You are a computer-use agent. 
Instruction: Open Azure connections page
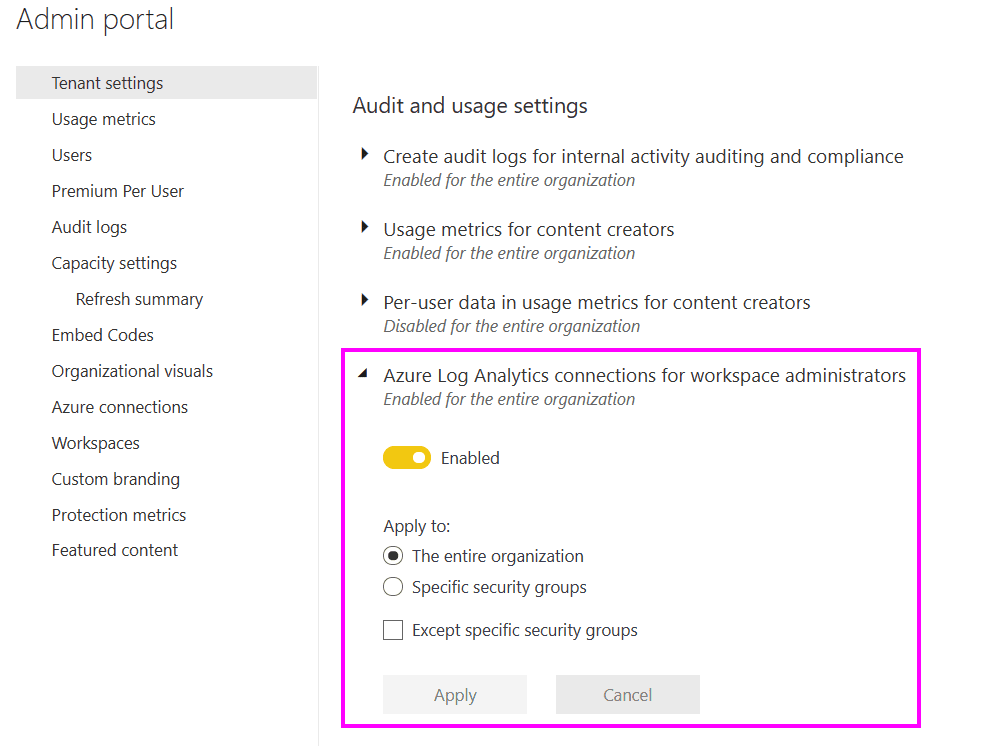click(120, 407)
